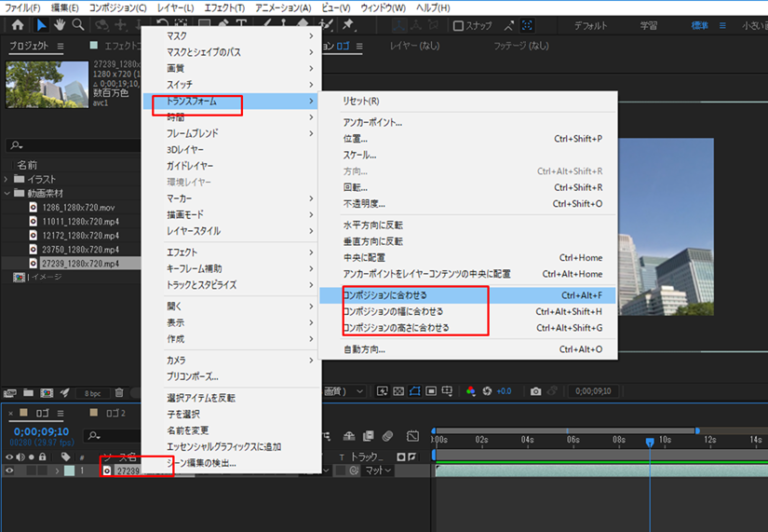The width and height of the screenshot is (768, 532).
Task: Click the 動画素材 folder icon
Action: 19,193
